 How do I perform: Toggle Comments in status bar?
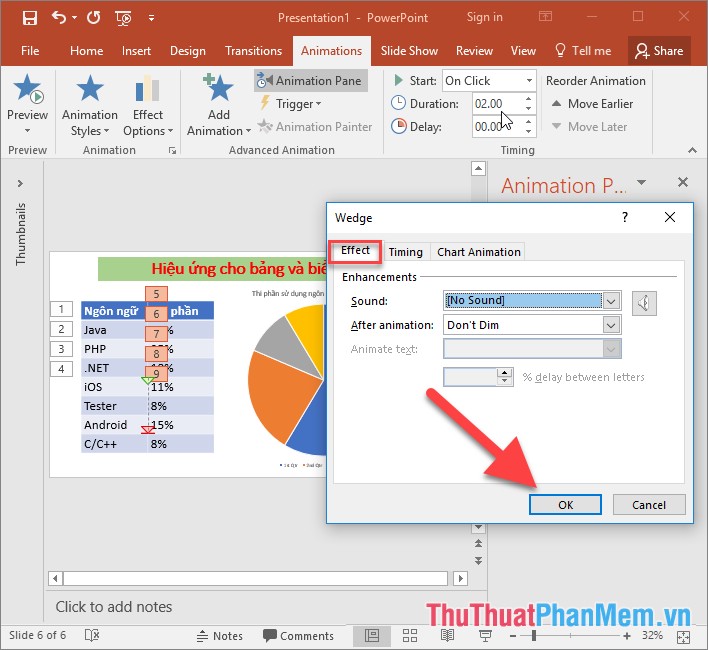pos(298,636)
